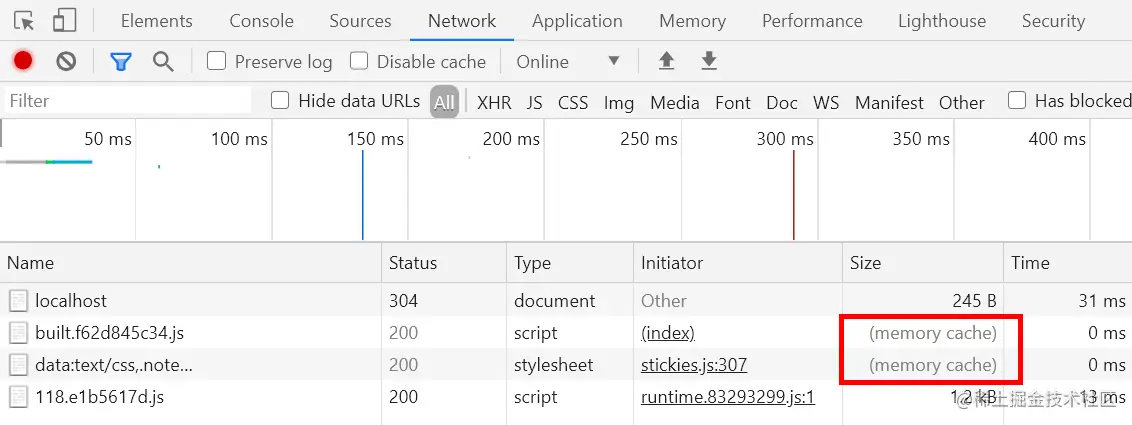Clear the network log

(66, 61)
